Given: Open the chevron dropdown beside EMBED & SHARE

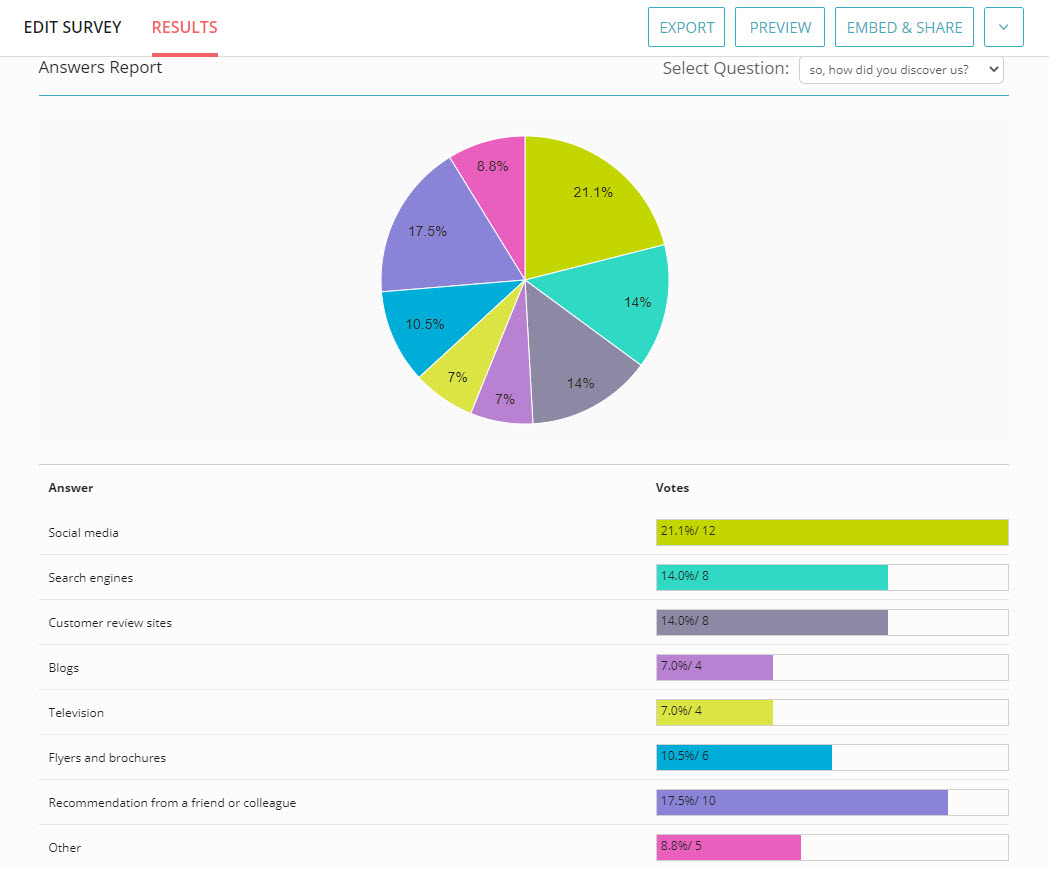Looking at the screenshot, I should [x=1004, y=27].
